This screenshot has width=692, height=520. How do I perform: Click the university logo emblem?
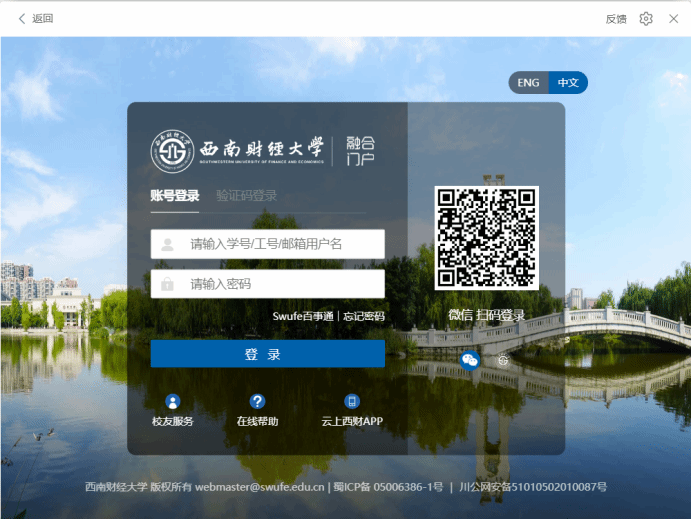click(172, 151)
